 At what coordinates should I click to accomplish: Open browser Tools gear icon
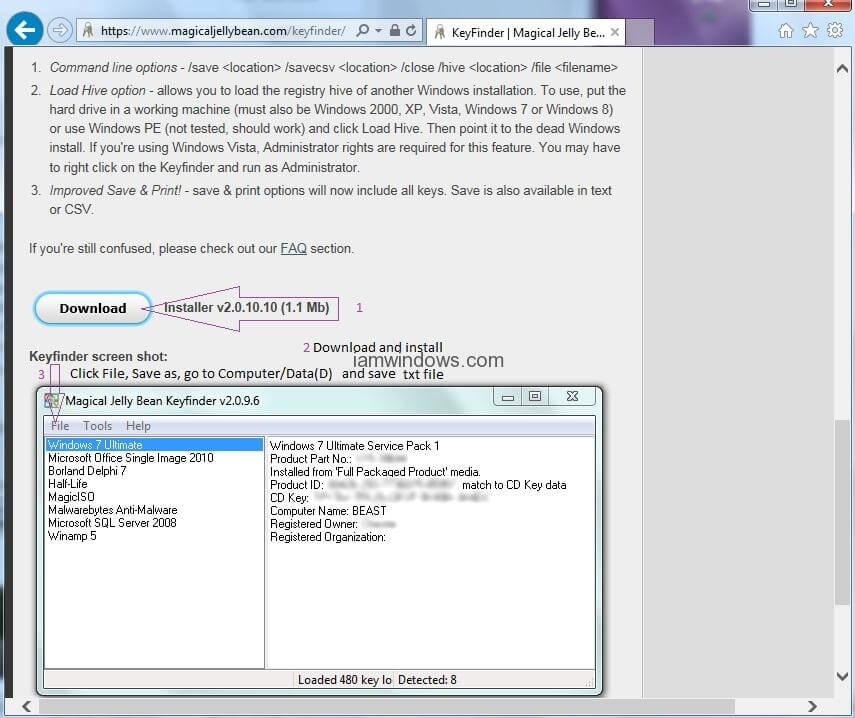835,30
